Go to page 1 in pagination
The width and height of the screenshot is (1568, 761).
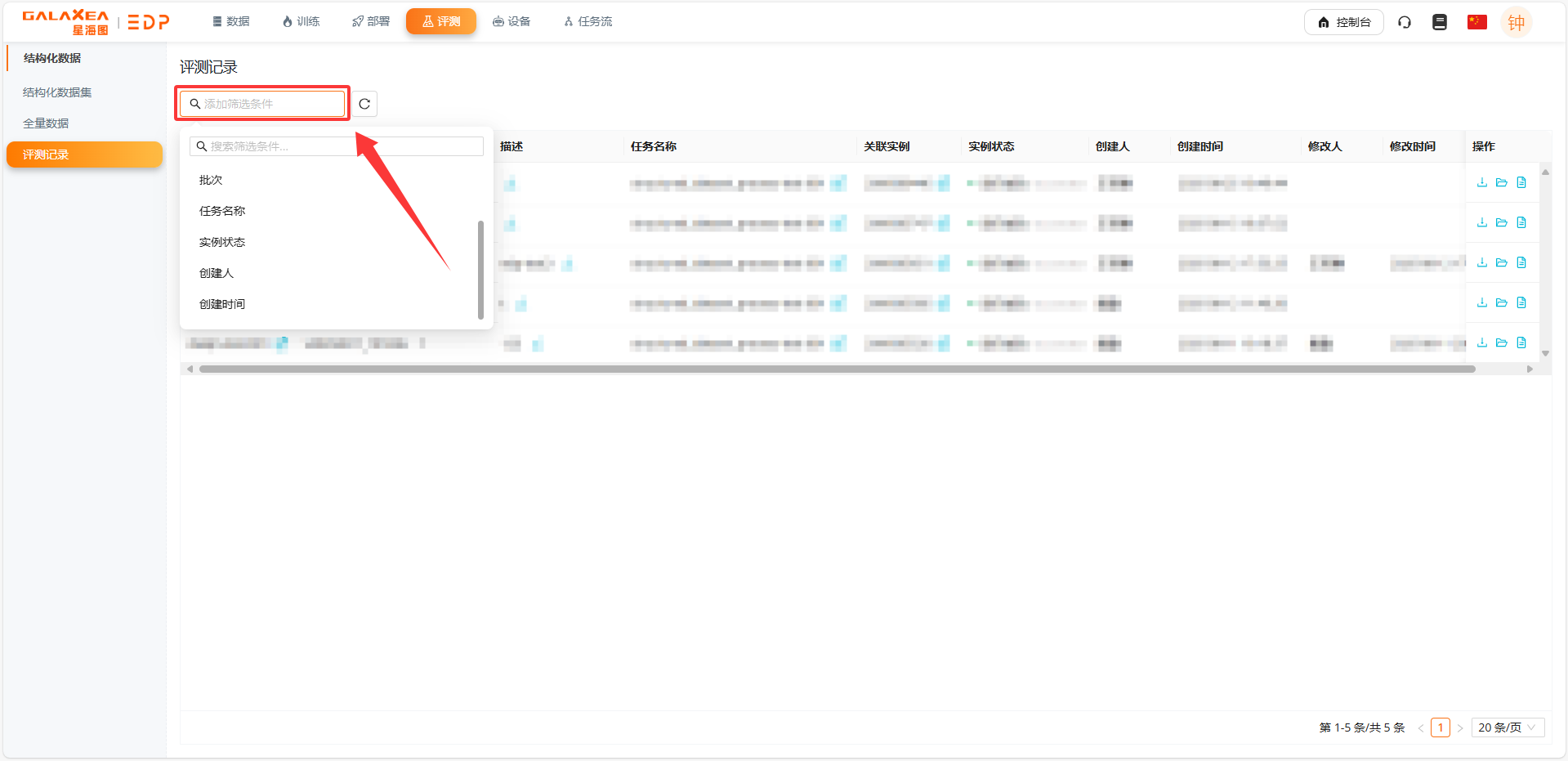(1440, 727)
